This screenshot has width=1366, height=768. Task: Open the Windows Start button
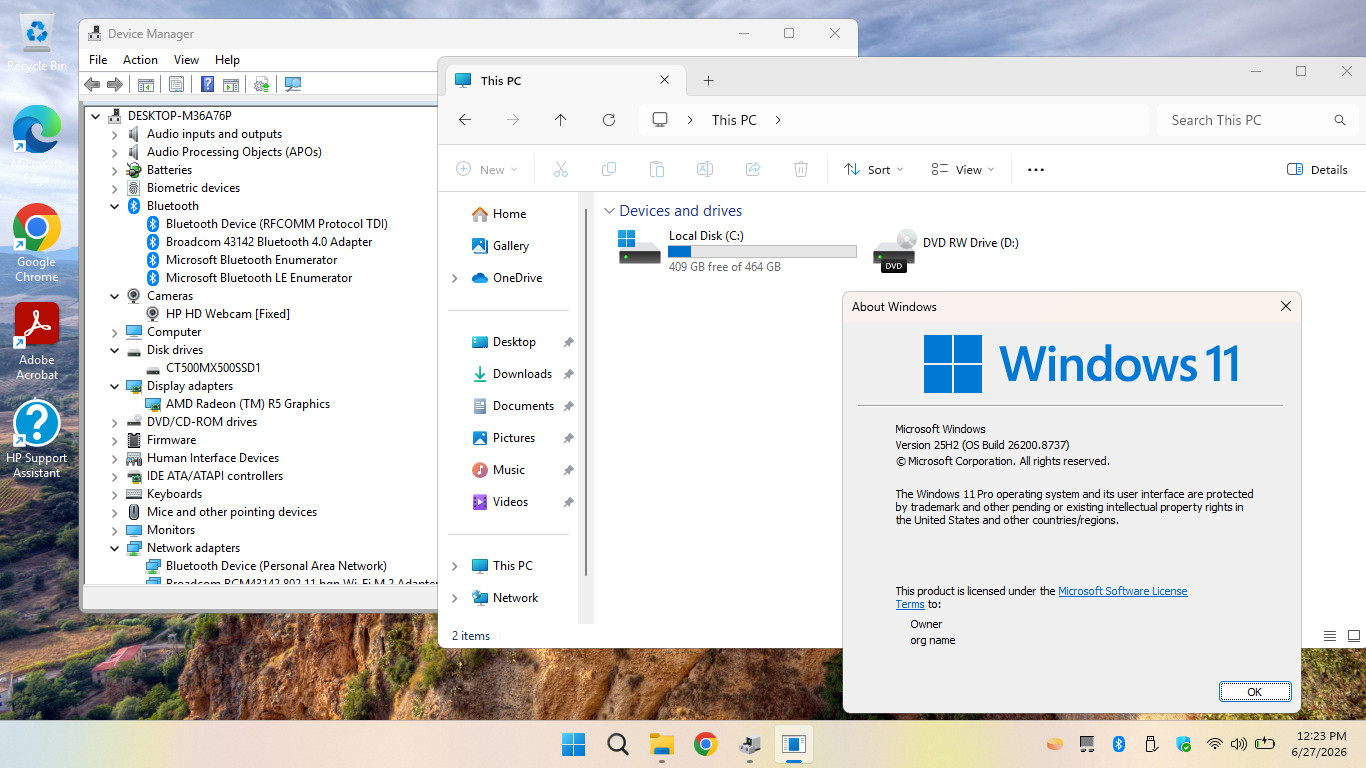573,744
